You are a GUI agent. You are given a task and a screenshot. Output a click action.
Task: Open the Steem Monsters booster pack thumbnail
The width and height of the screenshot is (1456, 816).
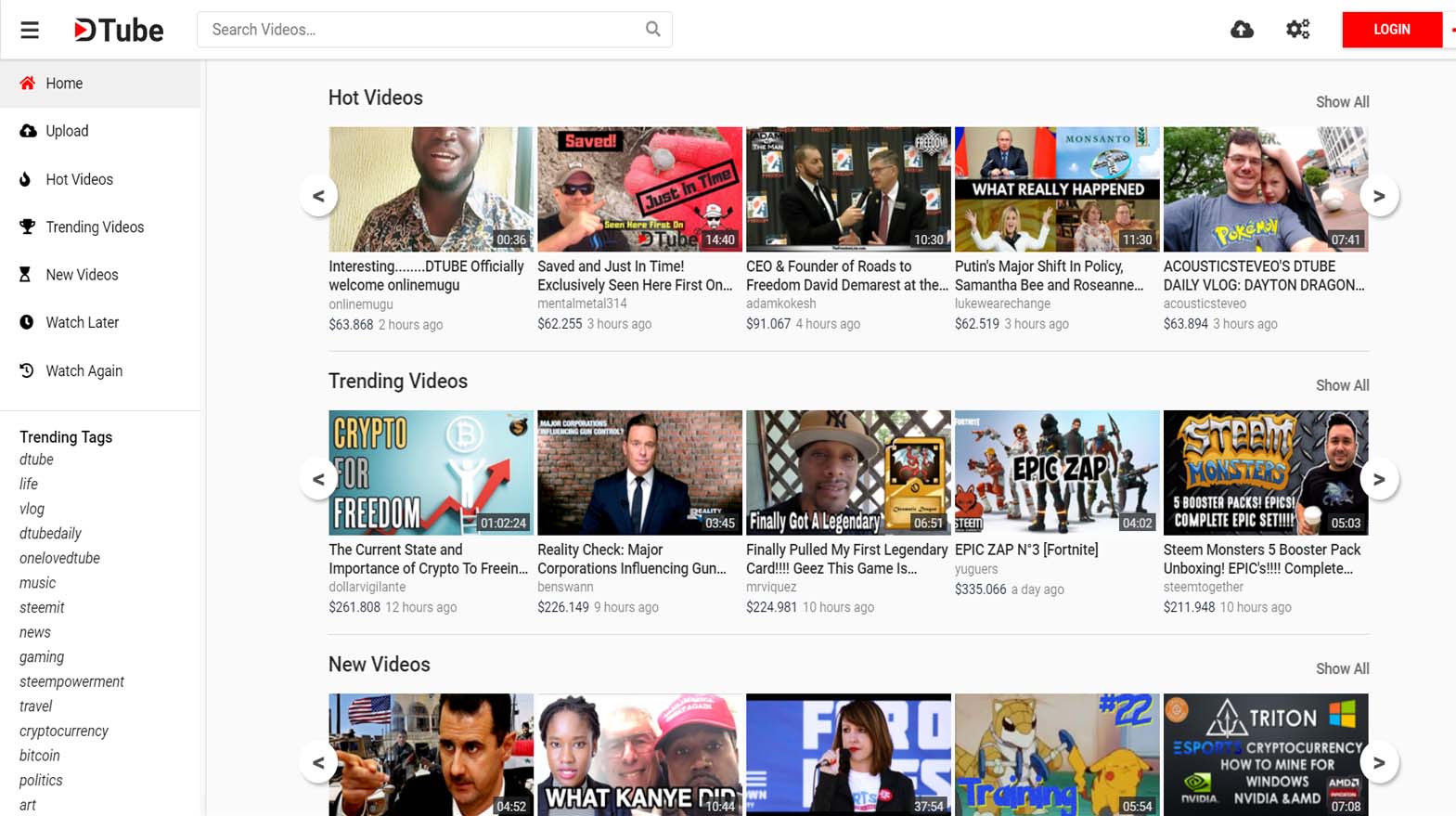tap(1266, 473)
